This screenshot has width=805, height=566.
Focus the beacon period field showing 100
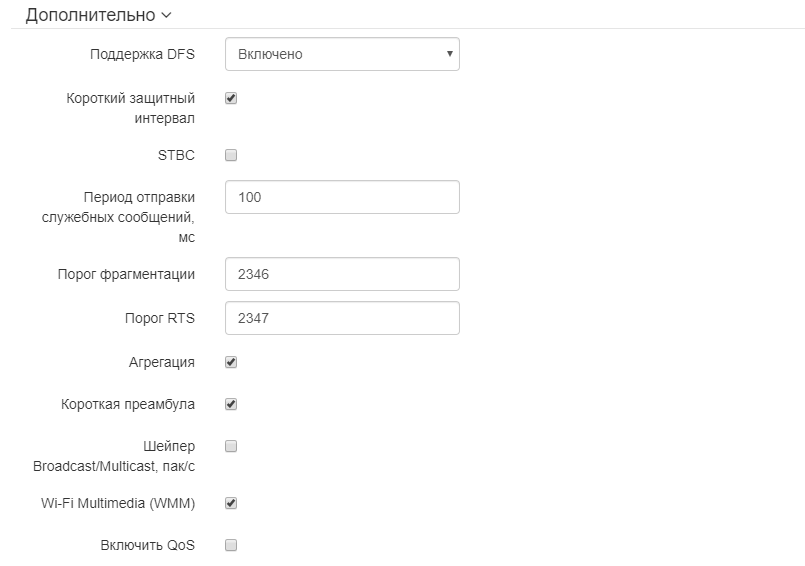[342, 197]
